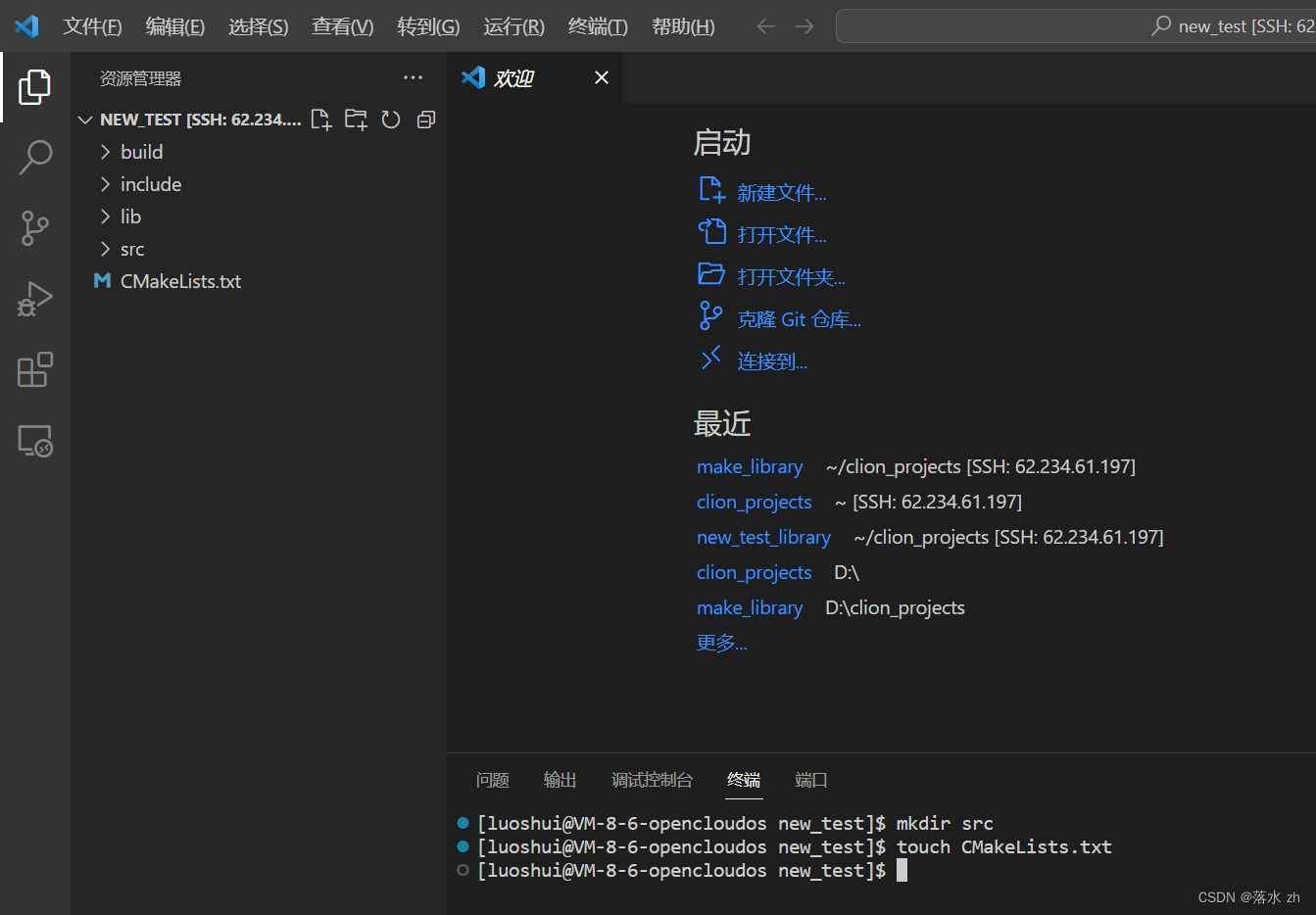Viewport: 1316px width, 915px height.
Task: Open the Remote Explorer view
Action: coord(35,441)
